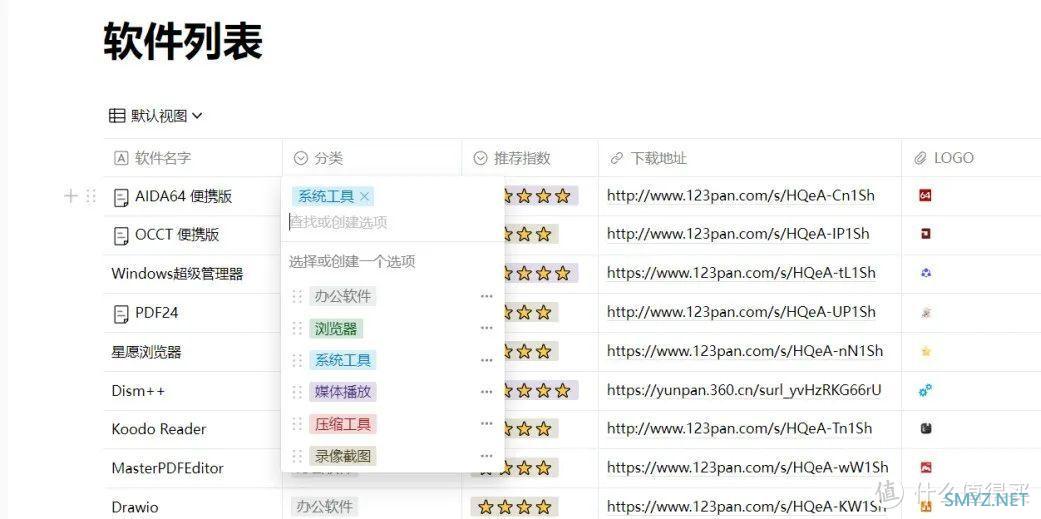Click the Windows超级管理器 name cell
Image resolution: width=1041 pixels, height=519 pixels.
177,273
